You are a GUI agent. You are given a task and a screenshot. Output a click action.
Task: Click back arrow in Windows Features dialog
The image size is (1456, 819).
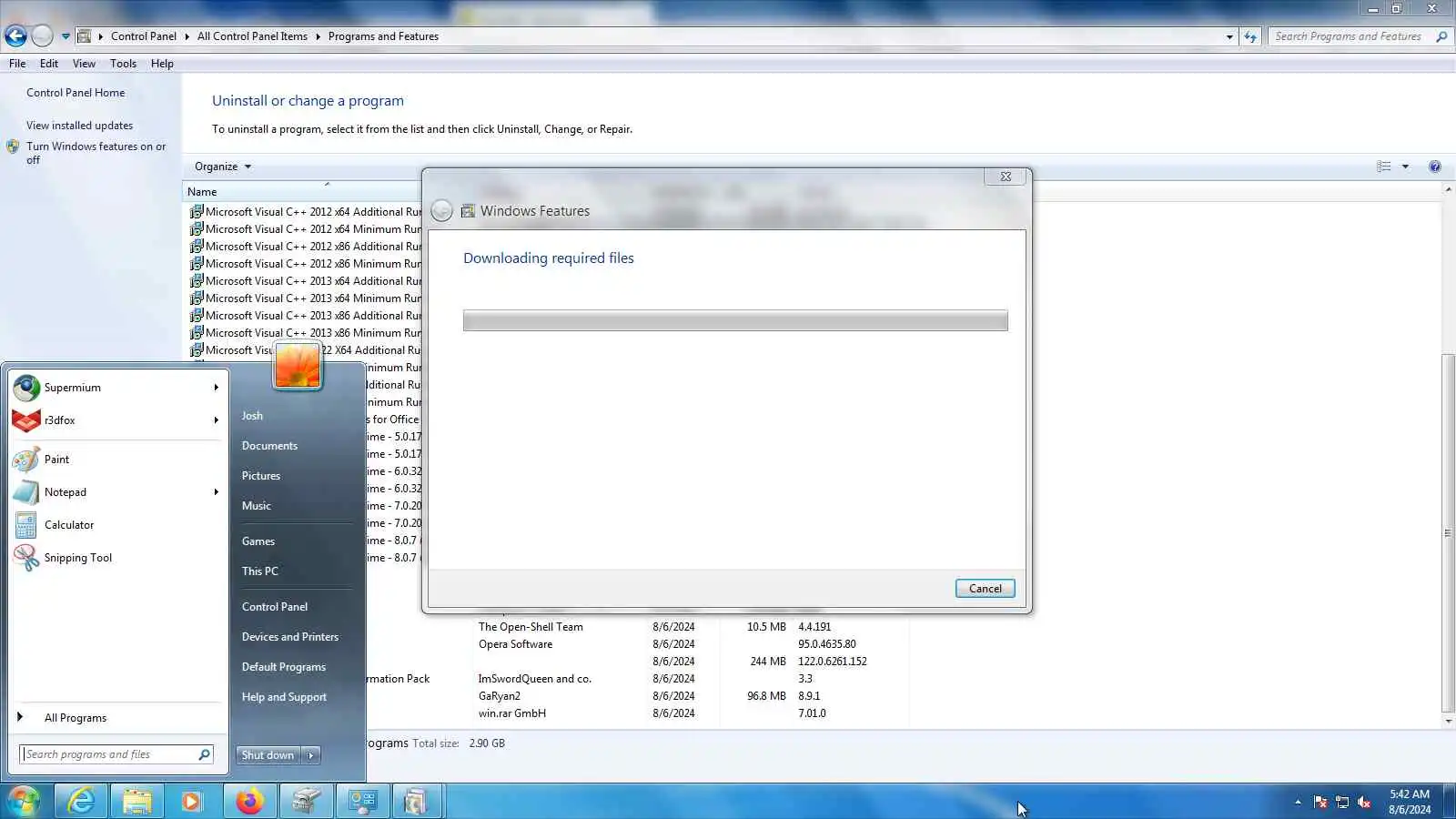click(x=441, y=211)
